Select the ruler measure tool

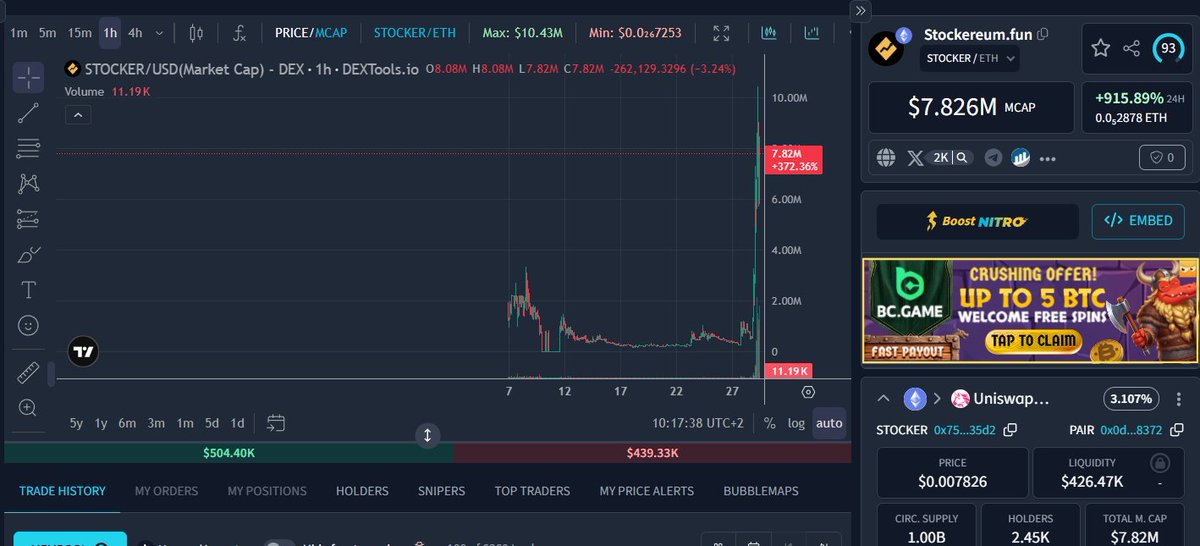point(28,373)
